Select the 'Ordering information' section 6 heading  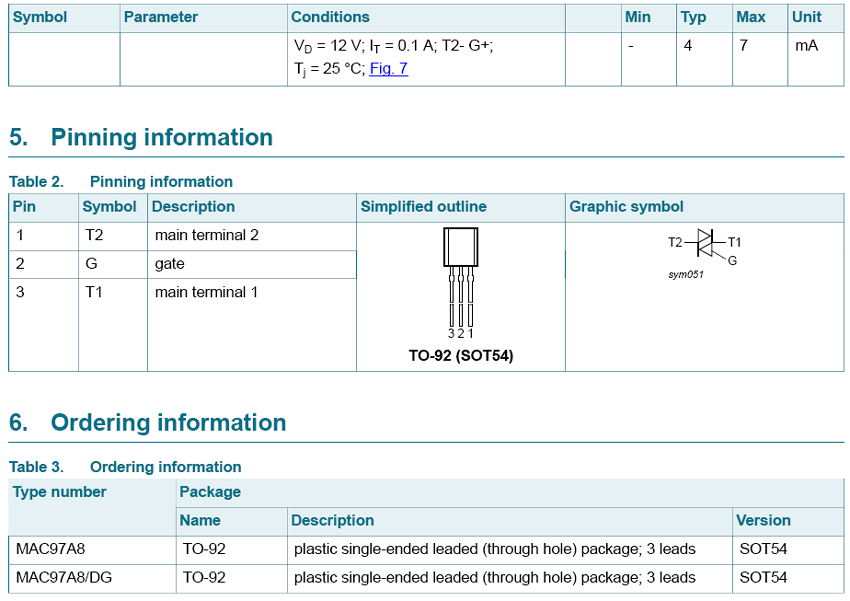click(x=168, y=423)
